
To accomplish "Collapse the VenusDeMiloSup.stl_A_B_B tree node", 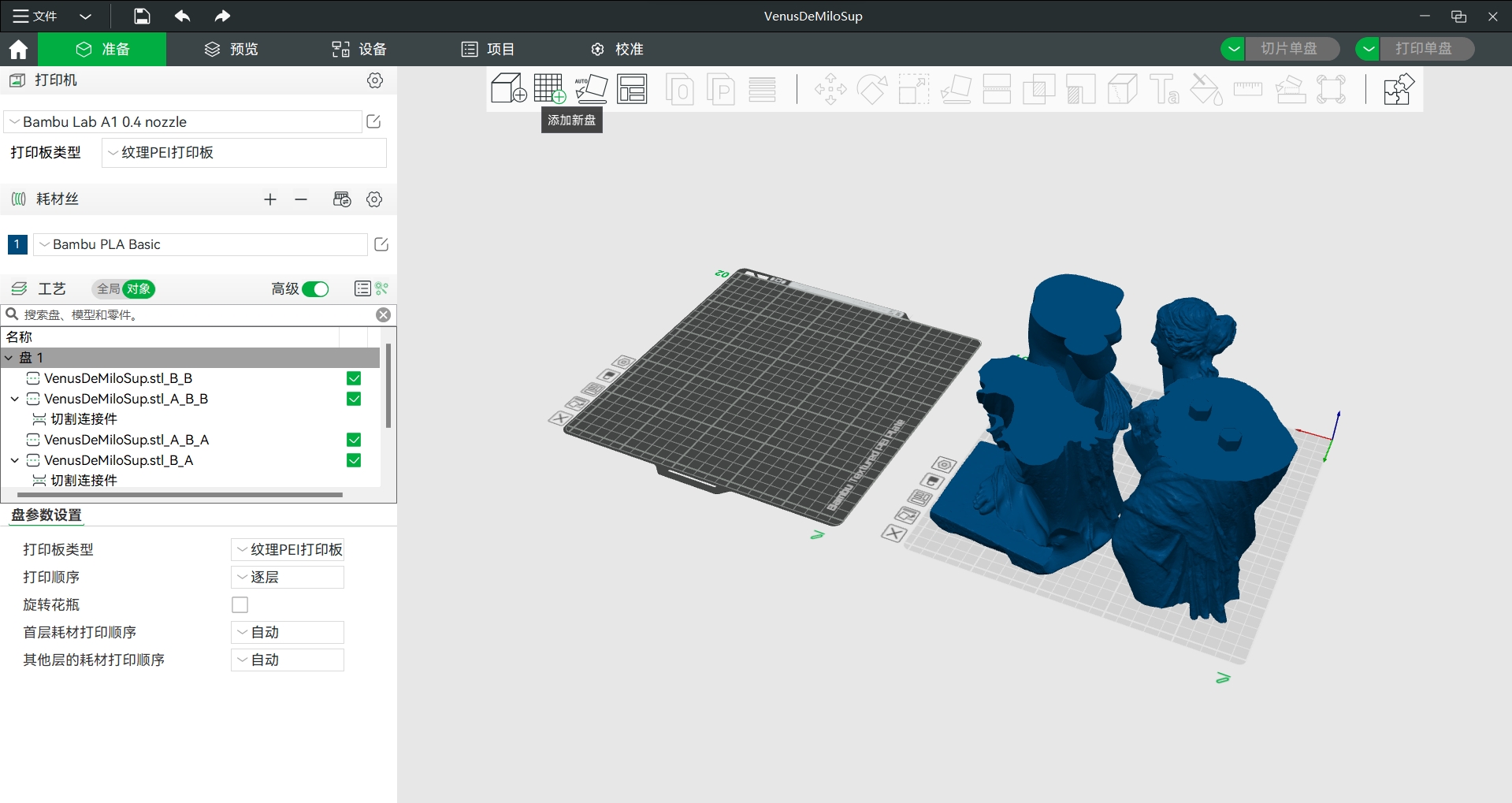I will point(15,399).
